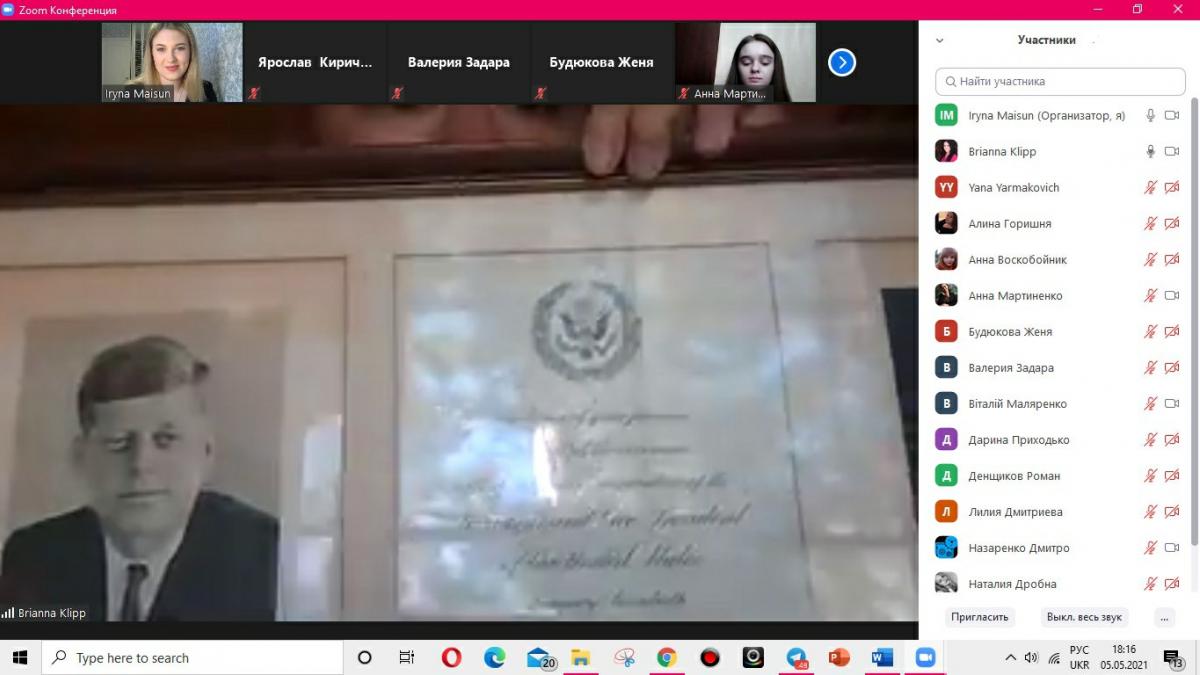Select the Iryna Maisun video thumbnail
Image resolution: width=1200 pixels, height=675 pixels.
pyautogui.click(x=172, y=62)
